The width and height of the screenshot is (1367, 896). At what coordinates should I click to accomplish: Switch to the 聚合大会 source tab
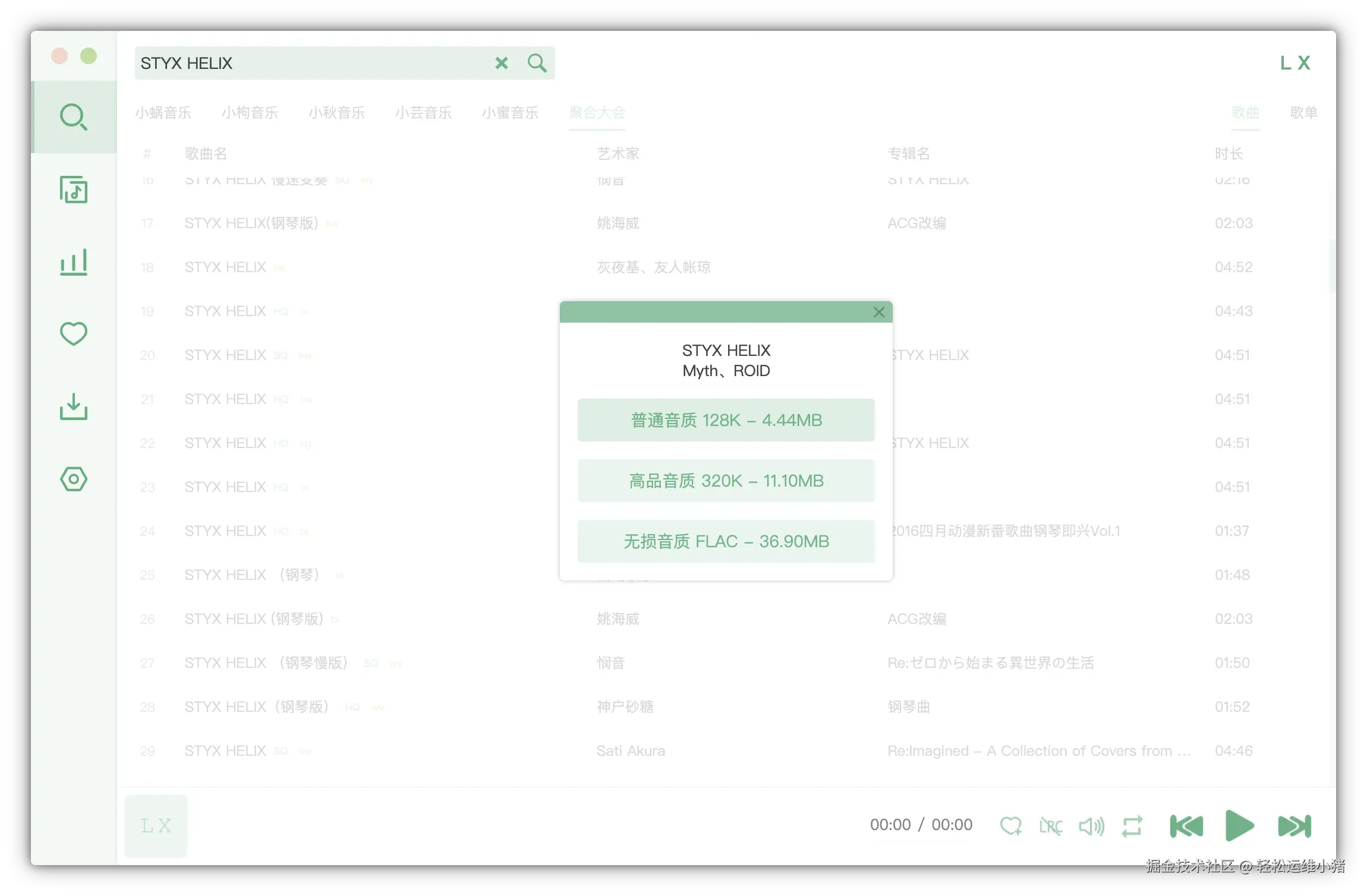(x=597, y=113)
